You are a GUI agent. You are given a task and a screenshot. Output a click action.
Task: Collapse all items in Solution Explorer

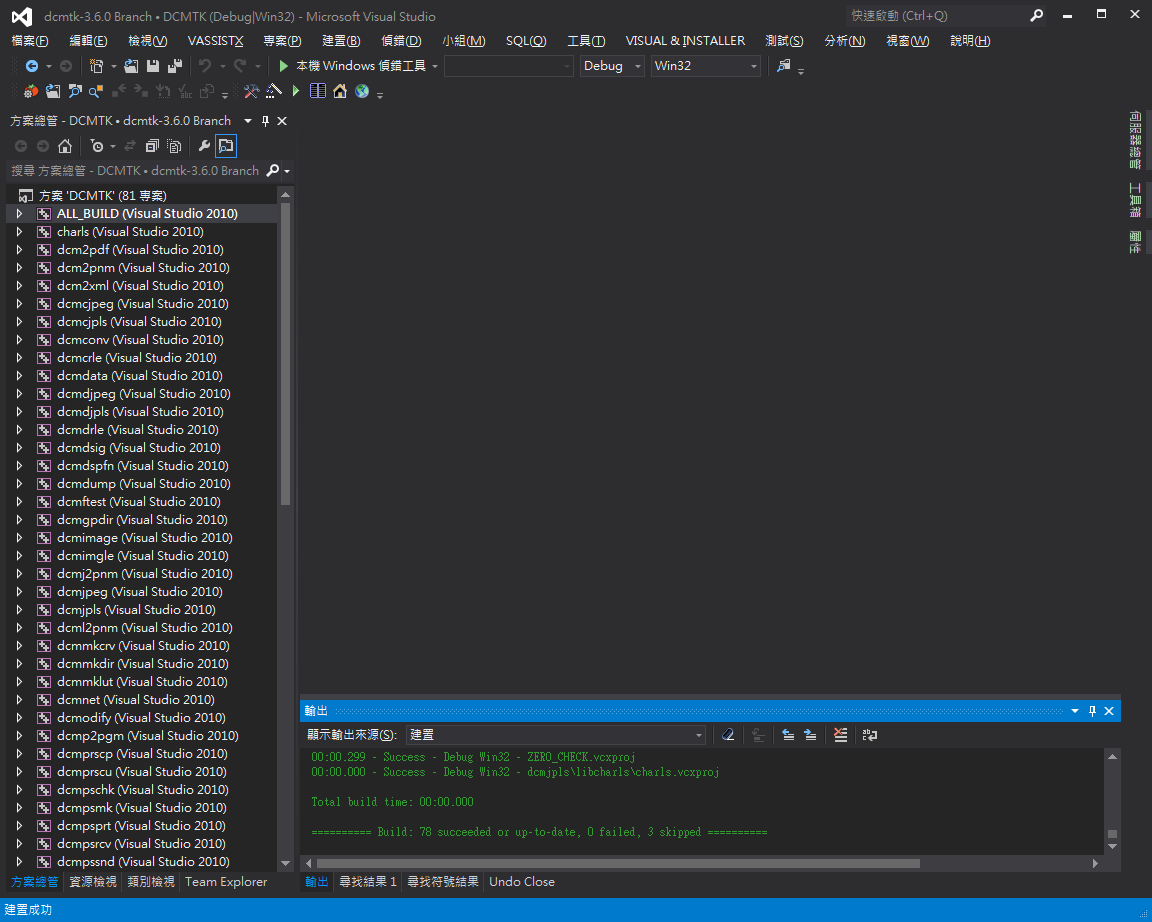point(152,146)
